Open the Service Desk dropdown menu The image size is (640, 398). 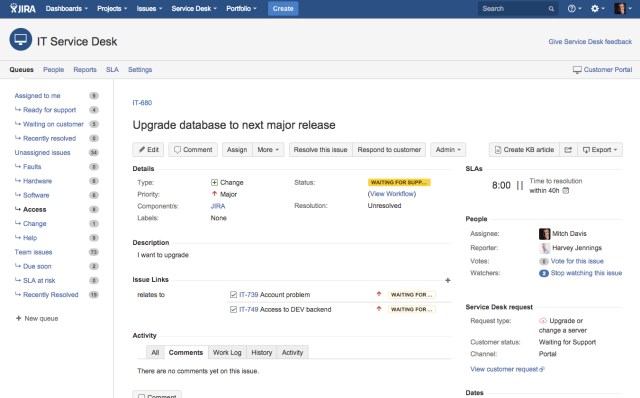pyautogui.click(x=194, y=9)
